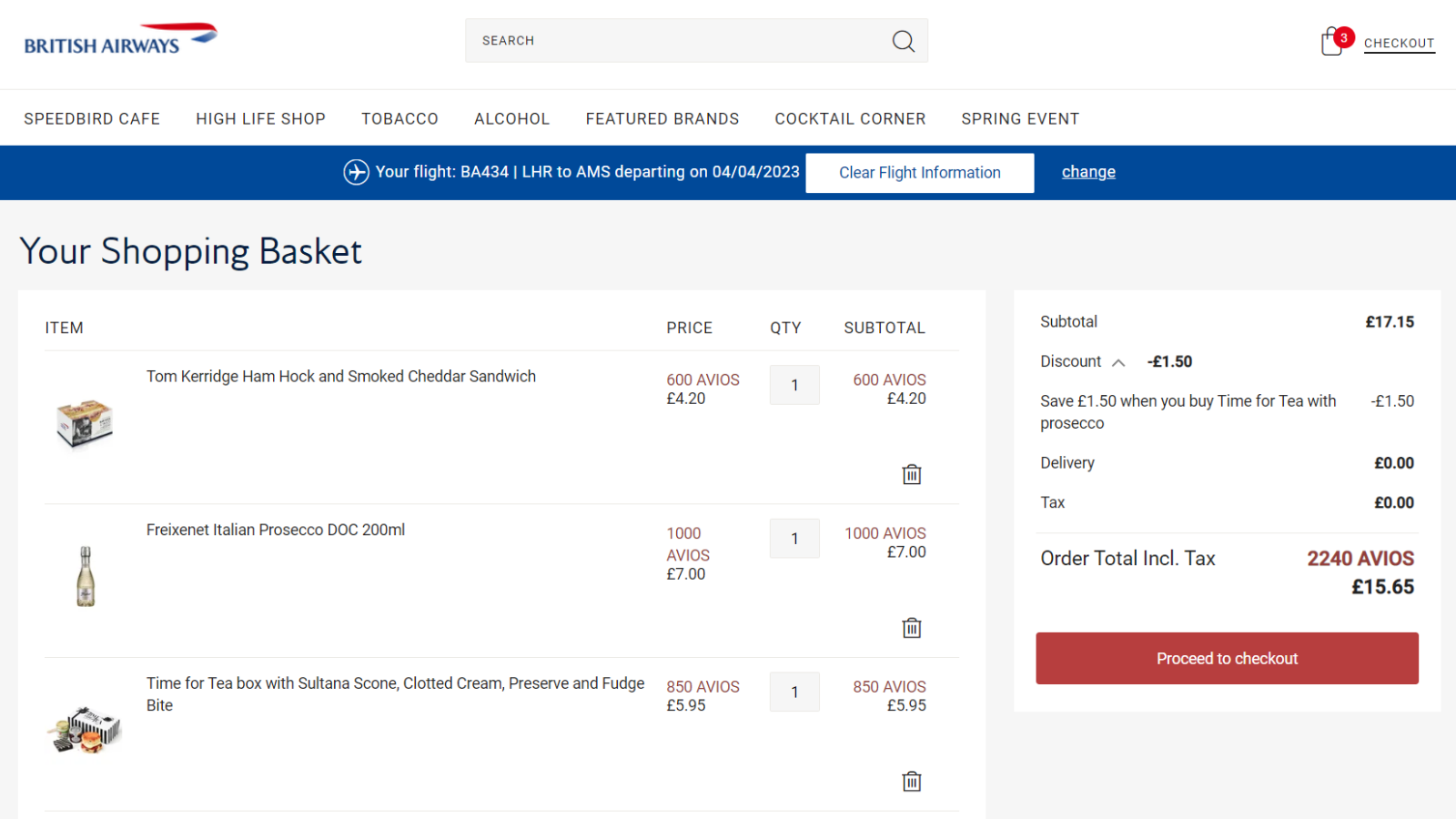Click the order total £15.65
Screen dimensions: 1456x819
[x=1382, y=587]
